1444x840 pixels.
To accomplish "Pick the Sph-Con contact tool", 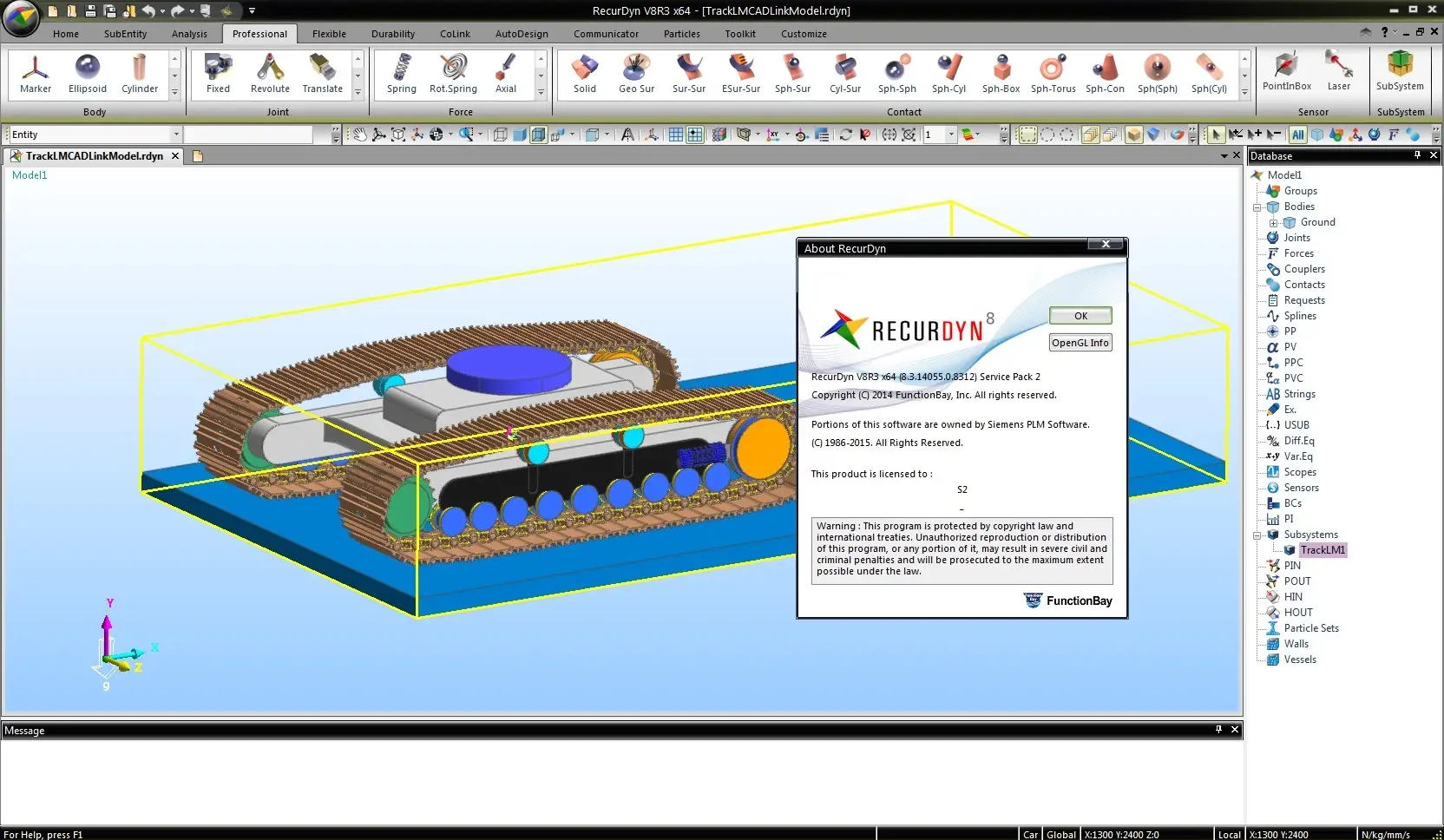I will pos(1105,74).
